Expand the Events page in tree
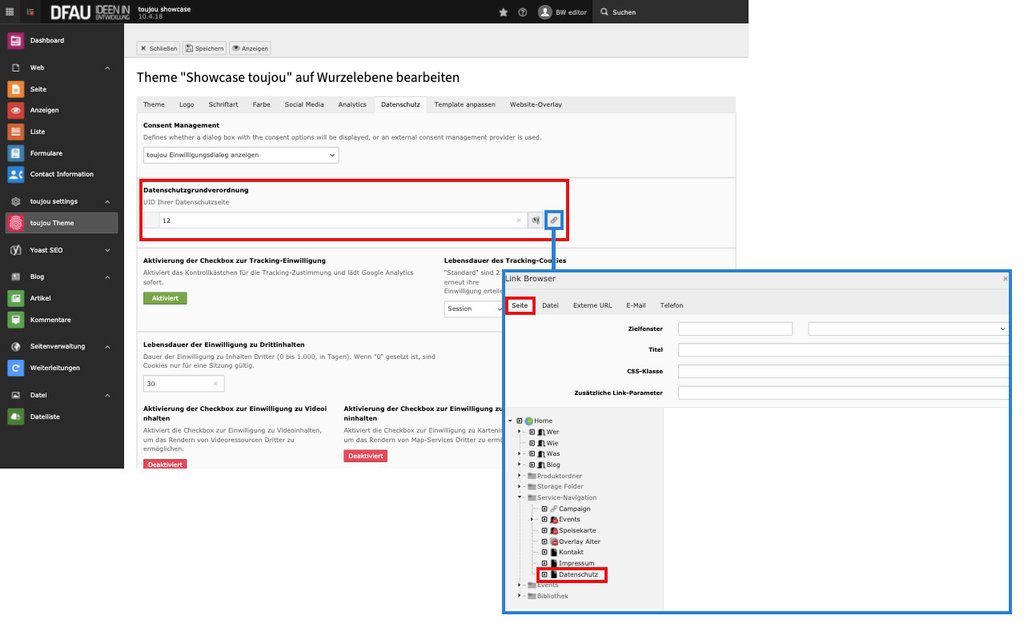 click(x=533, y=519)
